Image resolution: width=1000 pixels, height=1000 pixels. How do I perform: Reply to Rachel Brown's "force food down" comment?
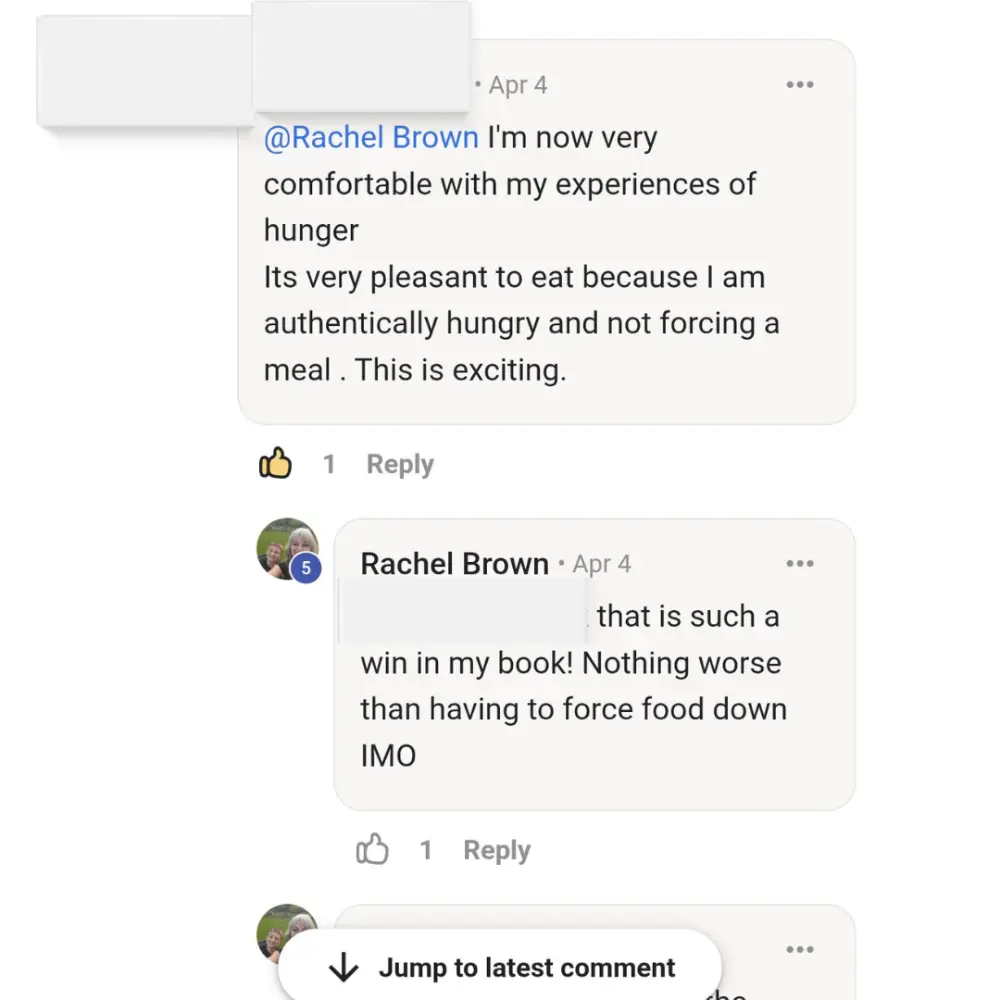coord(496,850)
